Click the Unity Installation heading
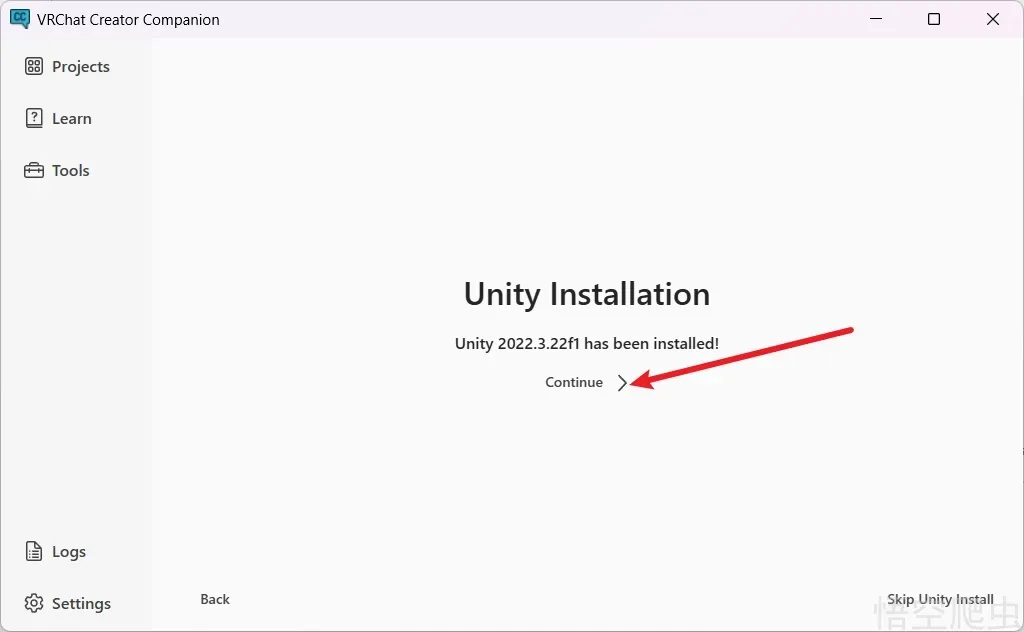1024x632 pixels. coord(587,294)
